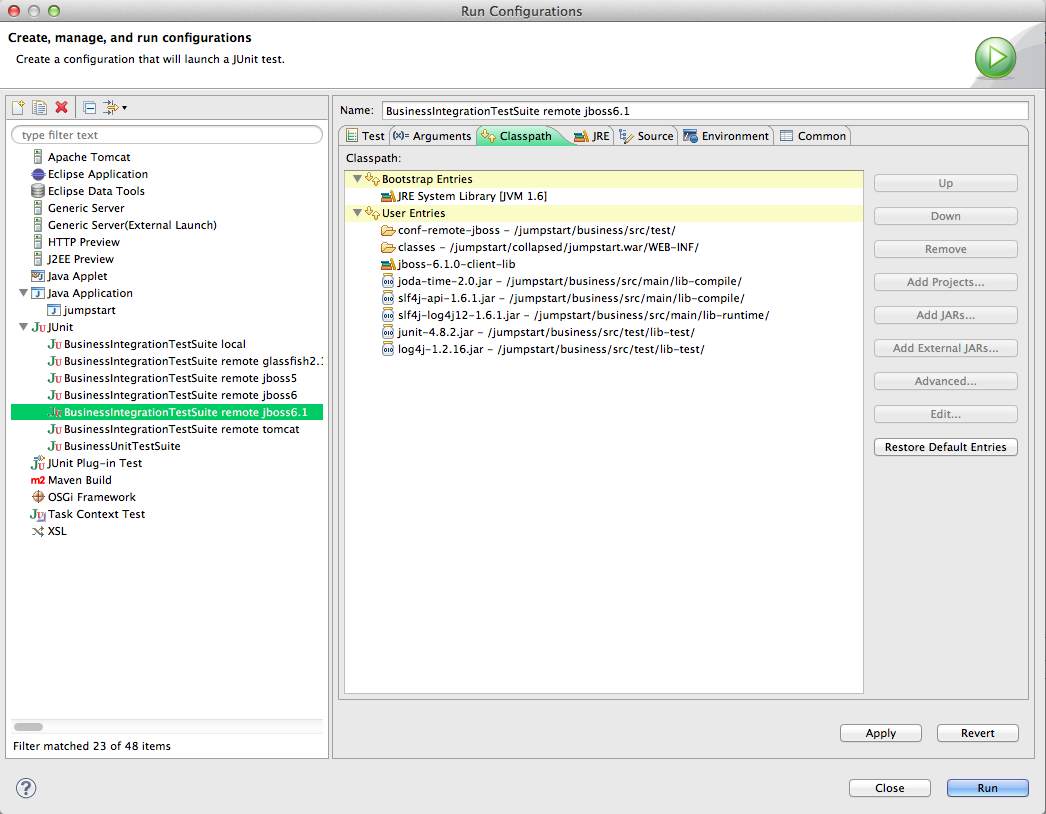Viewport: 1046px width, 814px height.
Task: Click the Add JARs... button
Action: 945,315
